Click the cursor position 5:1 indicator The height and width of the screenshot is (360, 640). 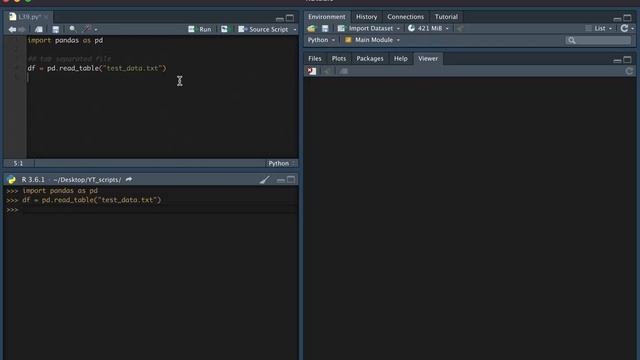18,163
